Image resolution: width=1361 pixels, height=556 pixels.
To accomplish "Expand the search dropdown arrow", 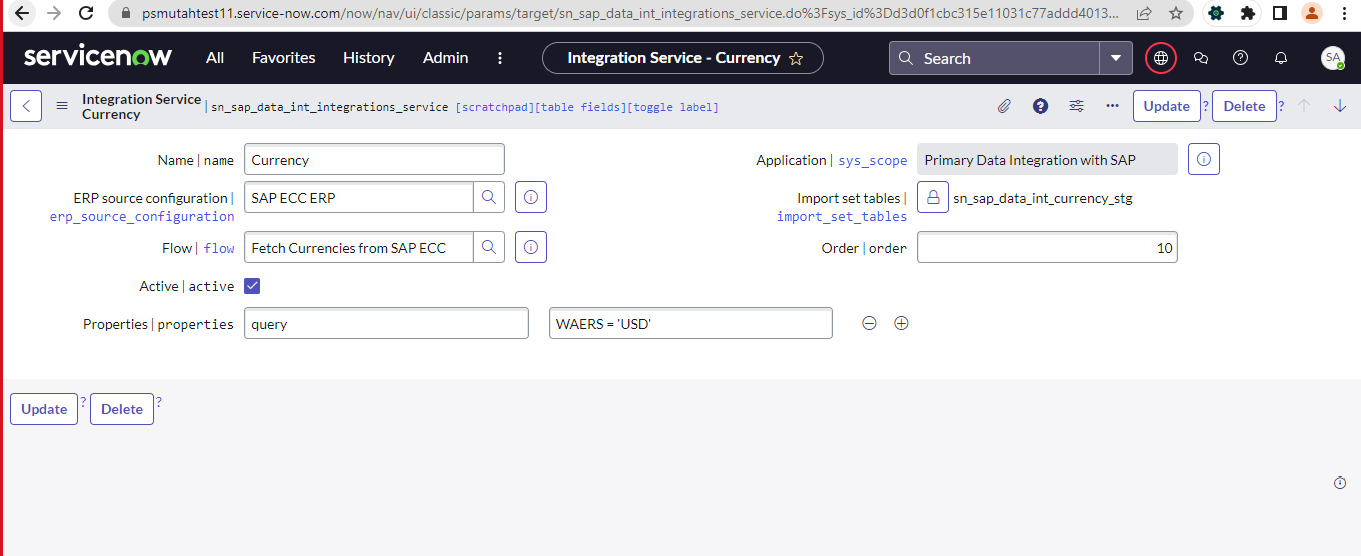I will tap(1116, 58).
